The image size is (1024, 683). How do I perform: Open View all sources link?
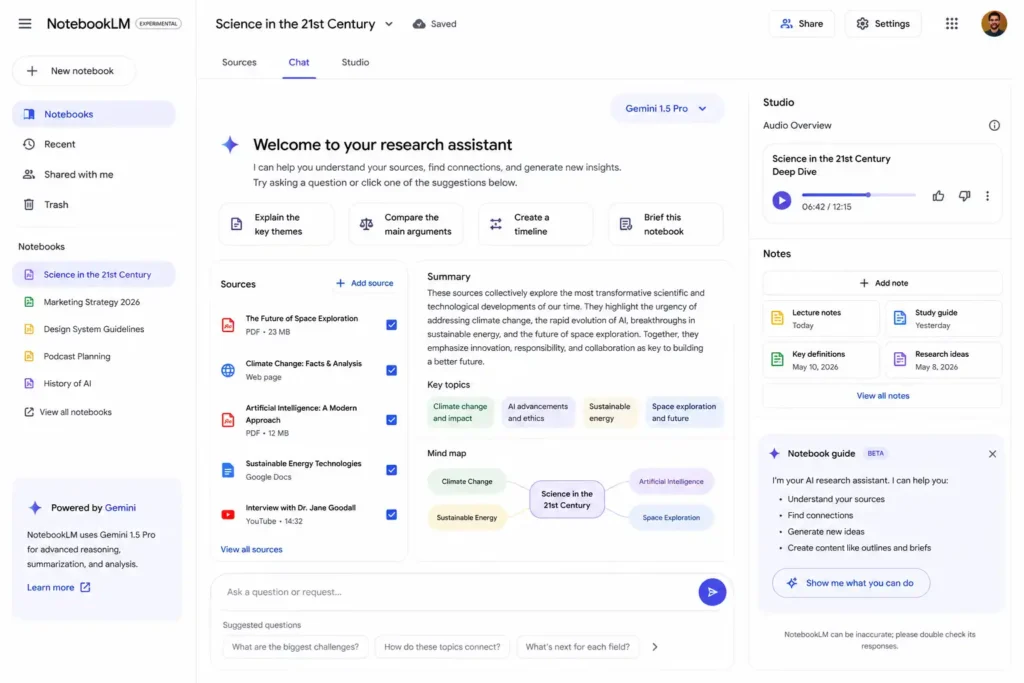251,550
